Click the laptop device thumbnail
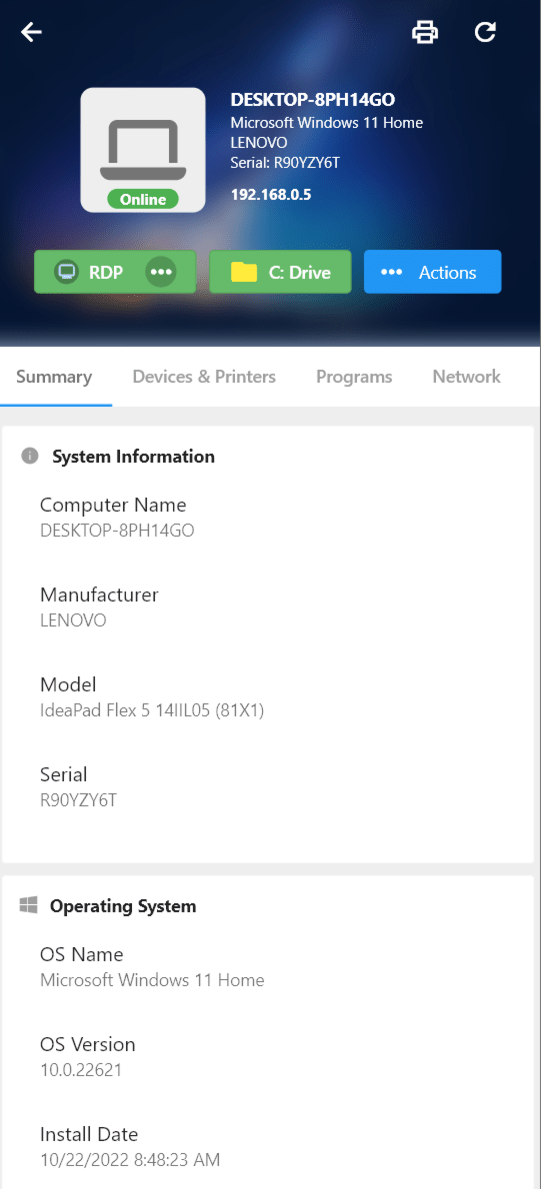This screenshot has height=1189, width=541. click(x=143, y=149)
